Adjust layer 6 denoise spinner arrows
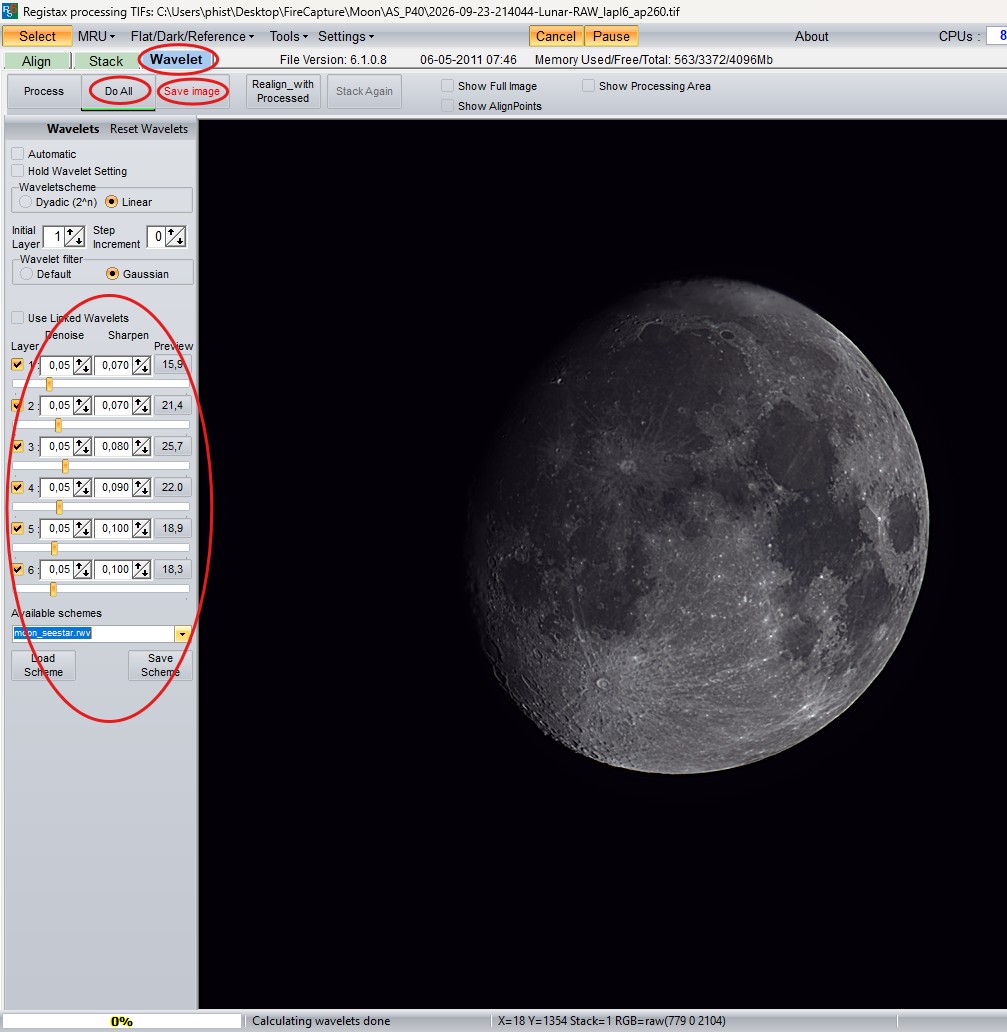Image resolution: width=1007 pixels, height=1032 pixels. pos(82,569)
